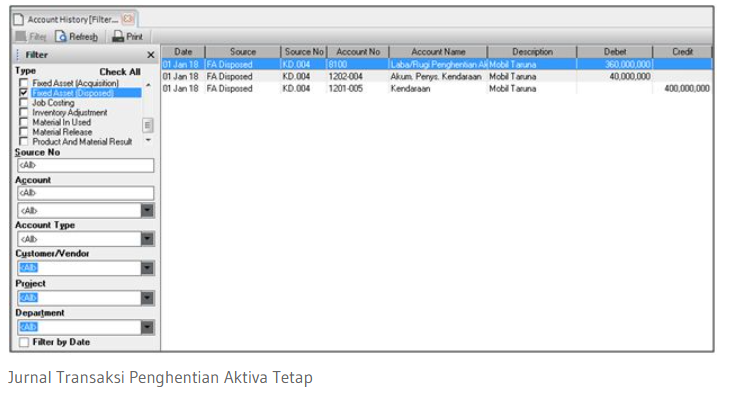Open the Customer/Vendor dropdown
Image resolution: width=729 pixels, height=396 pixels.
coord(147,268)
